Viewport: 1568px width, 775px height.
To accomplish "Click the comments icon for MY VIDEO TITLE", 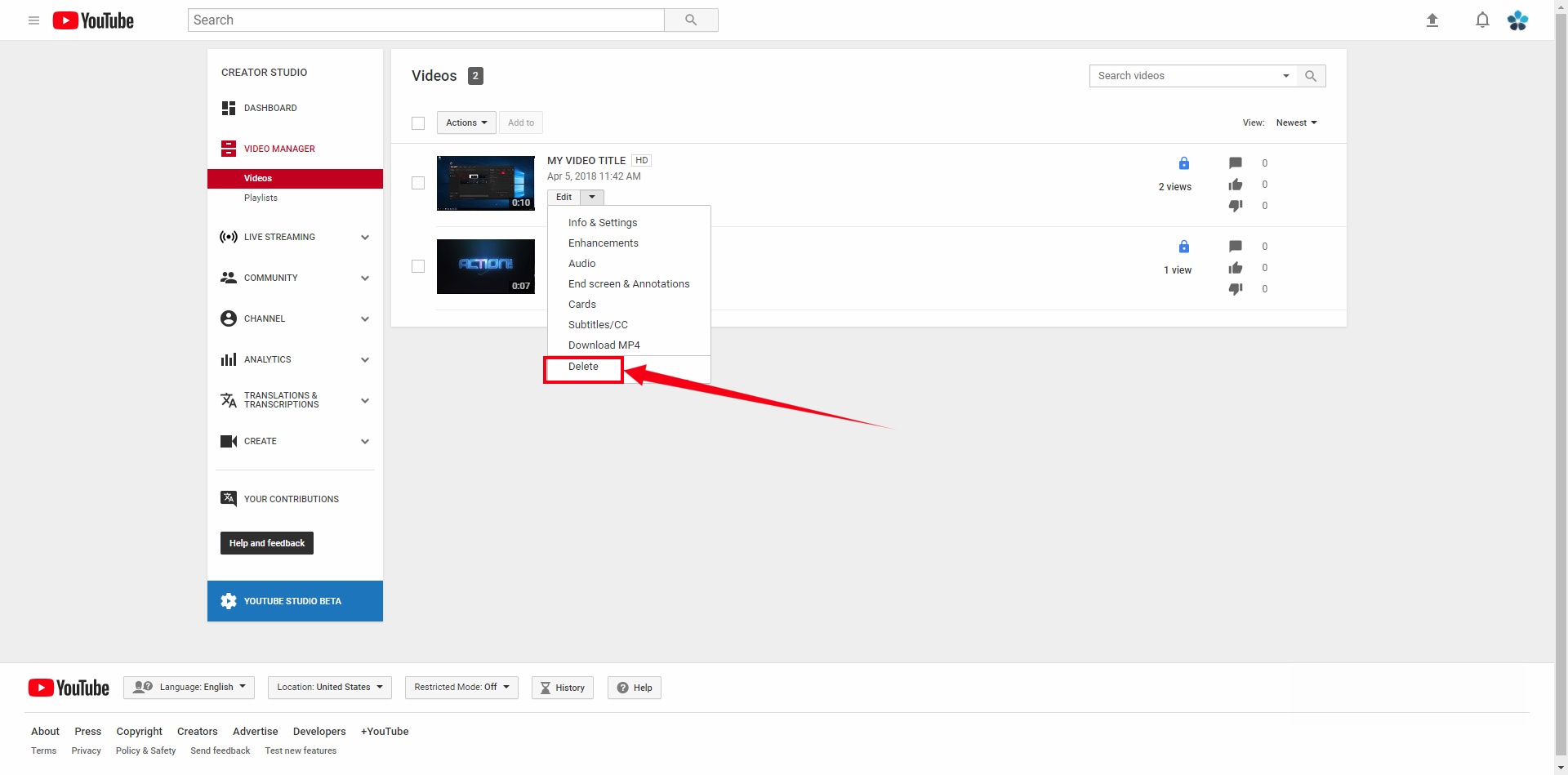I will click(1236, 163).
